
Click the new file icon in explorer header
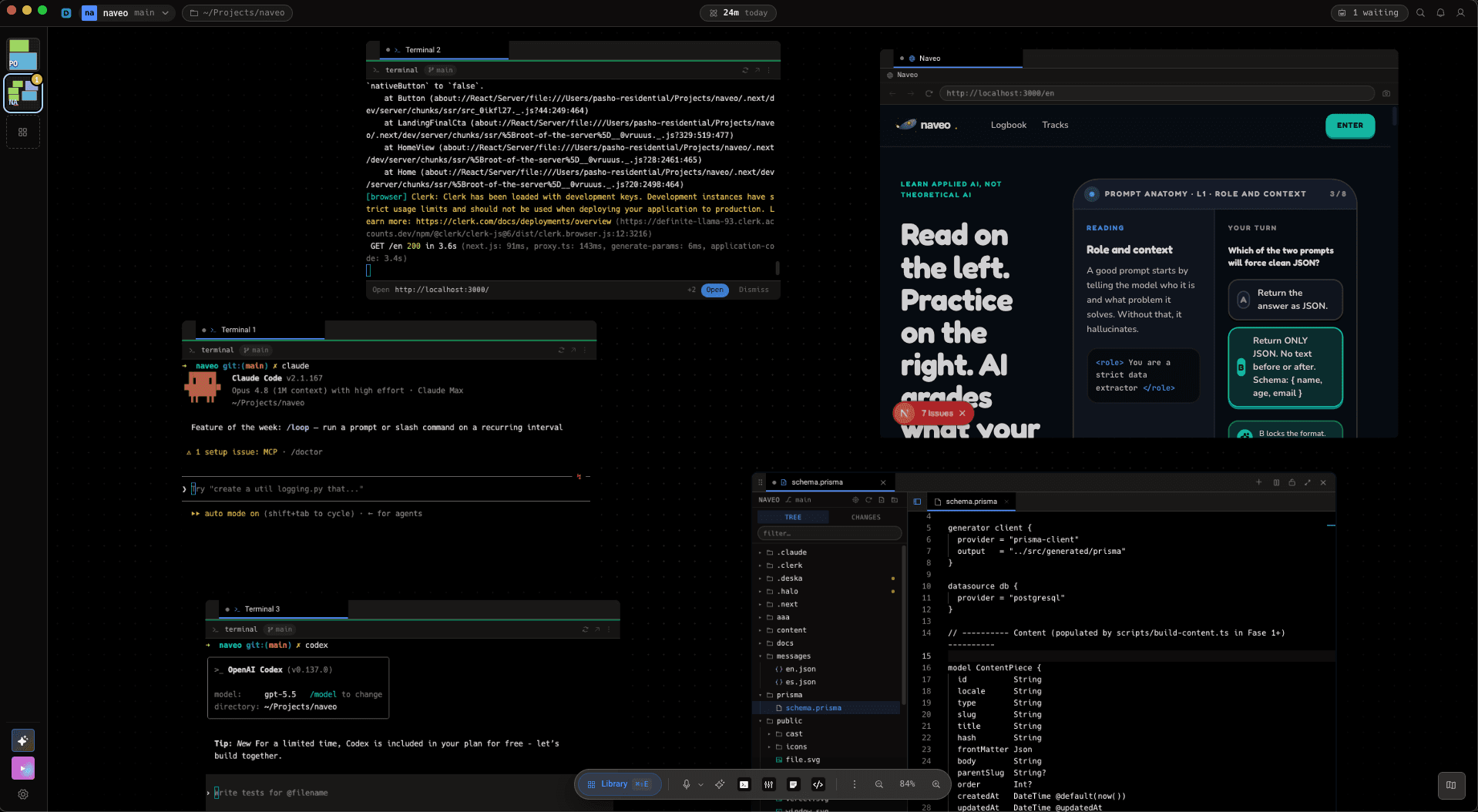click(882, 500)
